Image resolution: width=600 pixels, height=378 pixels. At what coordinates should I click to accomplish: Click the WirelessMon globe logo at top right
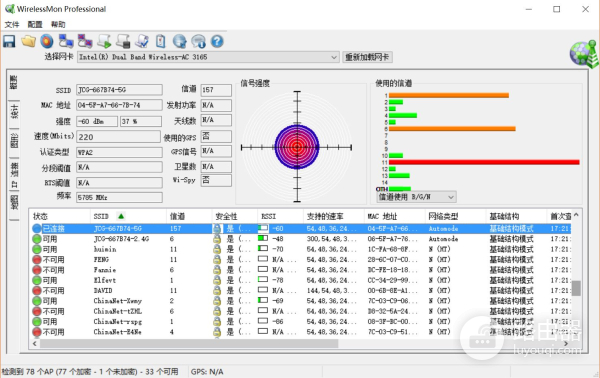click(584, 54)
